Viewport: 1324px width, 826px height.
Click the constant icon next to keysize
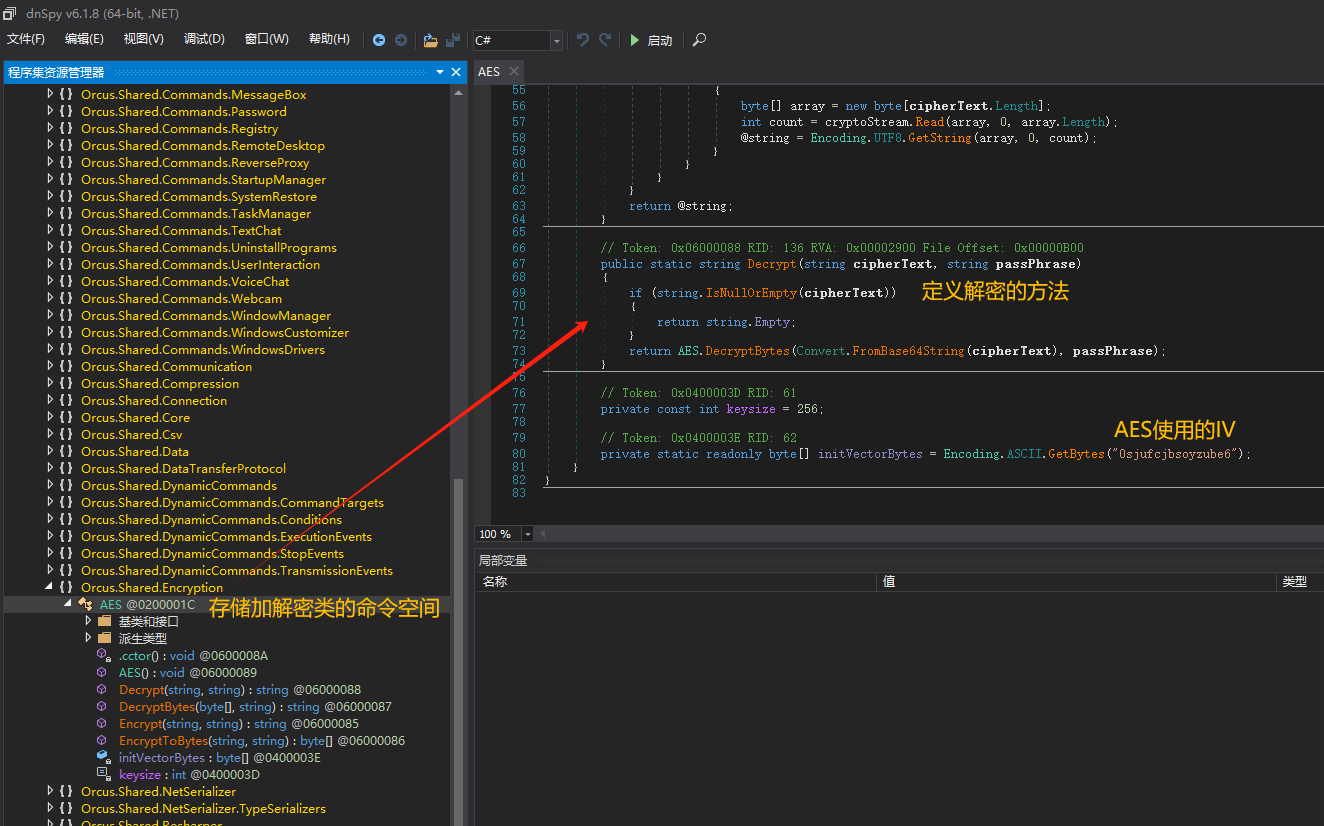(x=103, y=774)
